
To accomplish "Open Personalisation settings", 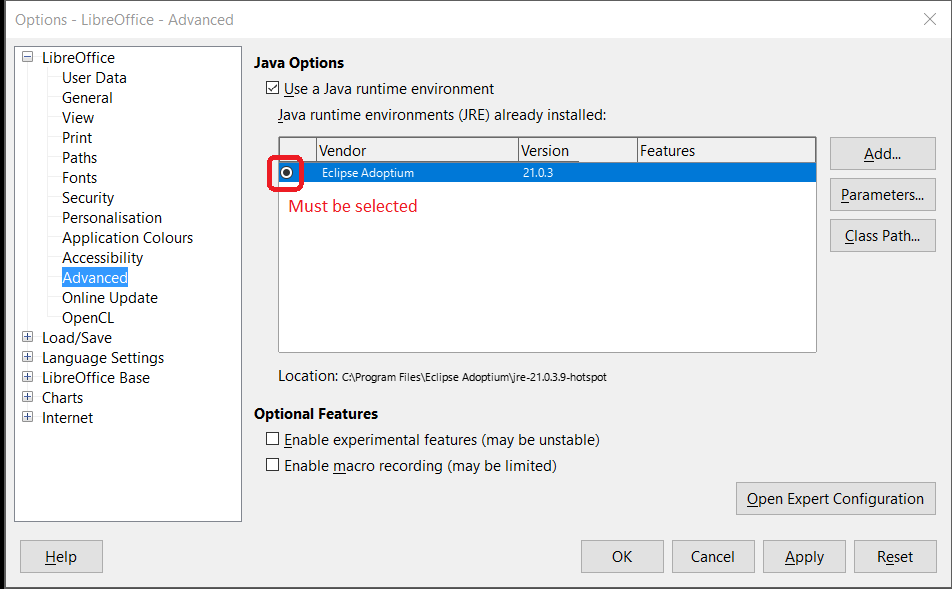I will pos(112,218).
